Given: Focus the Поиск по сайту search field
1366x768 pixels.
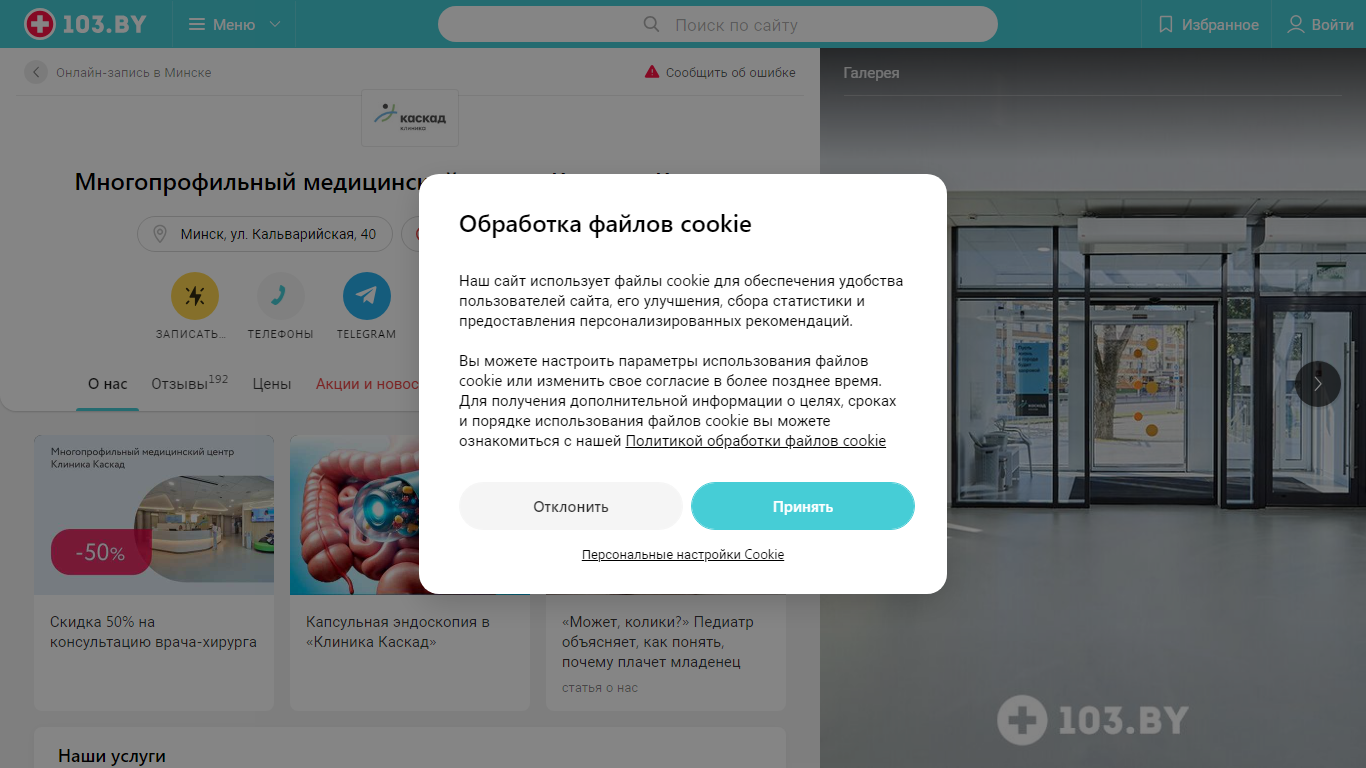Looking at the screenshot, I should tap(718, 24).
